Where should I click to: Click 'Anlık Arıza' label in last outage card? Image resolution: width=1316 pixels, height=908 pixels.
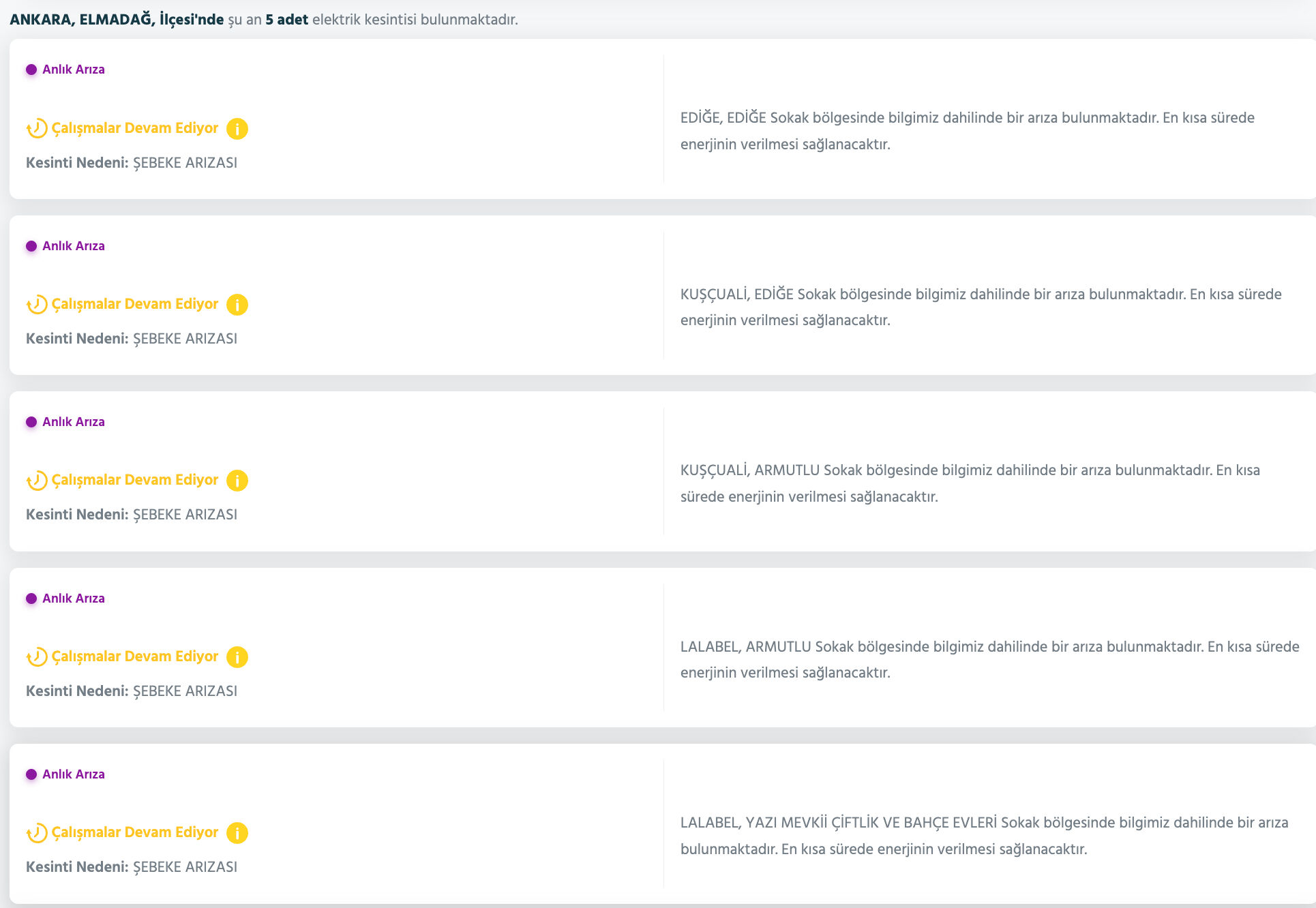73,774
